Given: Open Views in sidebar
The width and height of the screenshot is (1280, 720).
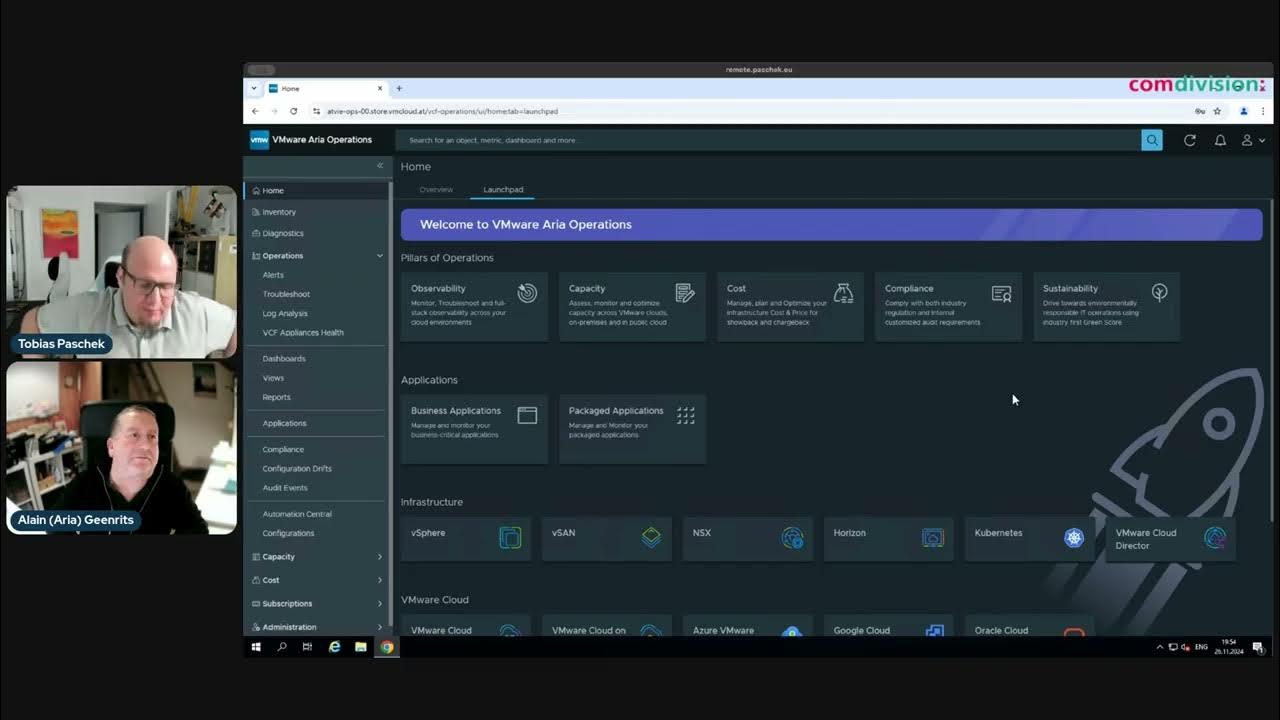Looking at the screenshot, I should 273,378.
